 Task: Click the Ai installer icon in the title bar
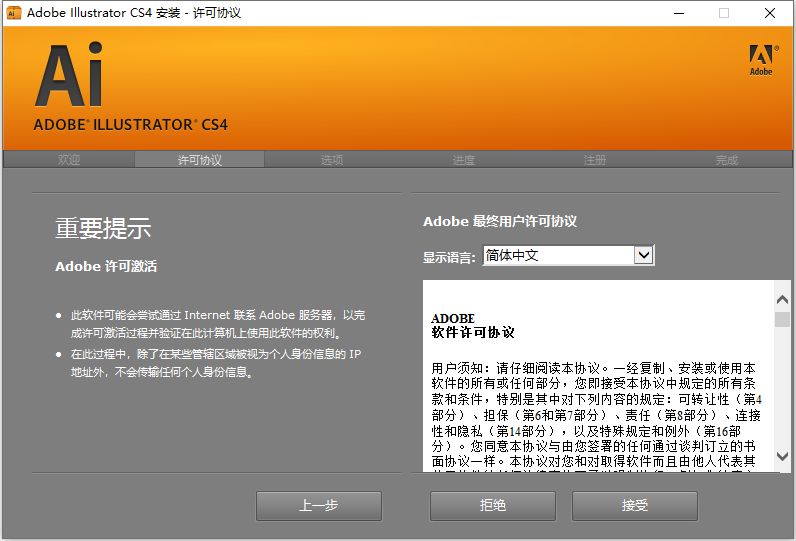pyautogui.click(x=14, y=13)
